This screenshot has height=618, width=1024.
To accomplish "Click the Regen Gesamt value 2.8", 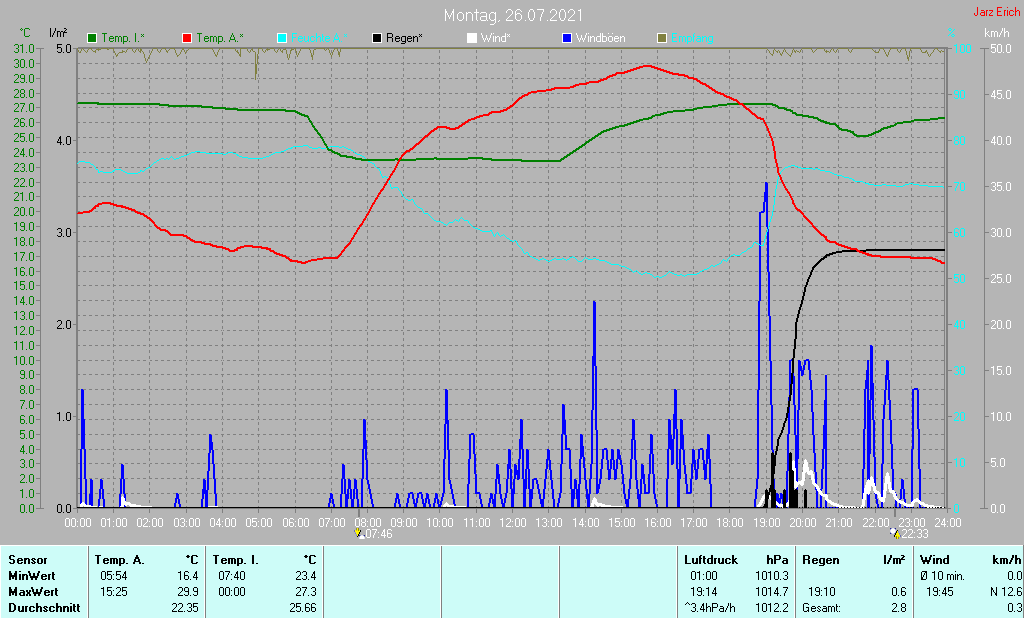I will coord(898,608).
